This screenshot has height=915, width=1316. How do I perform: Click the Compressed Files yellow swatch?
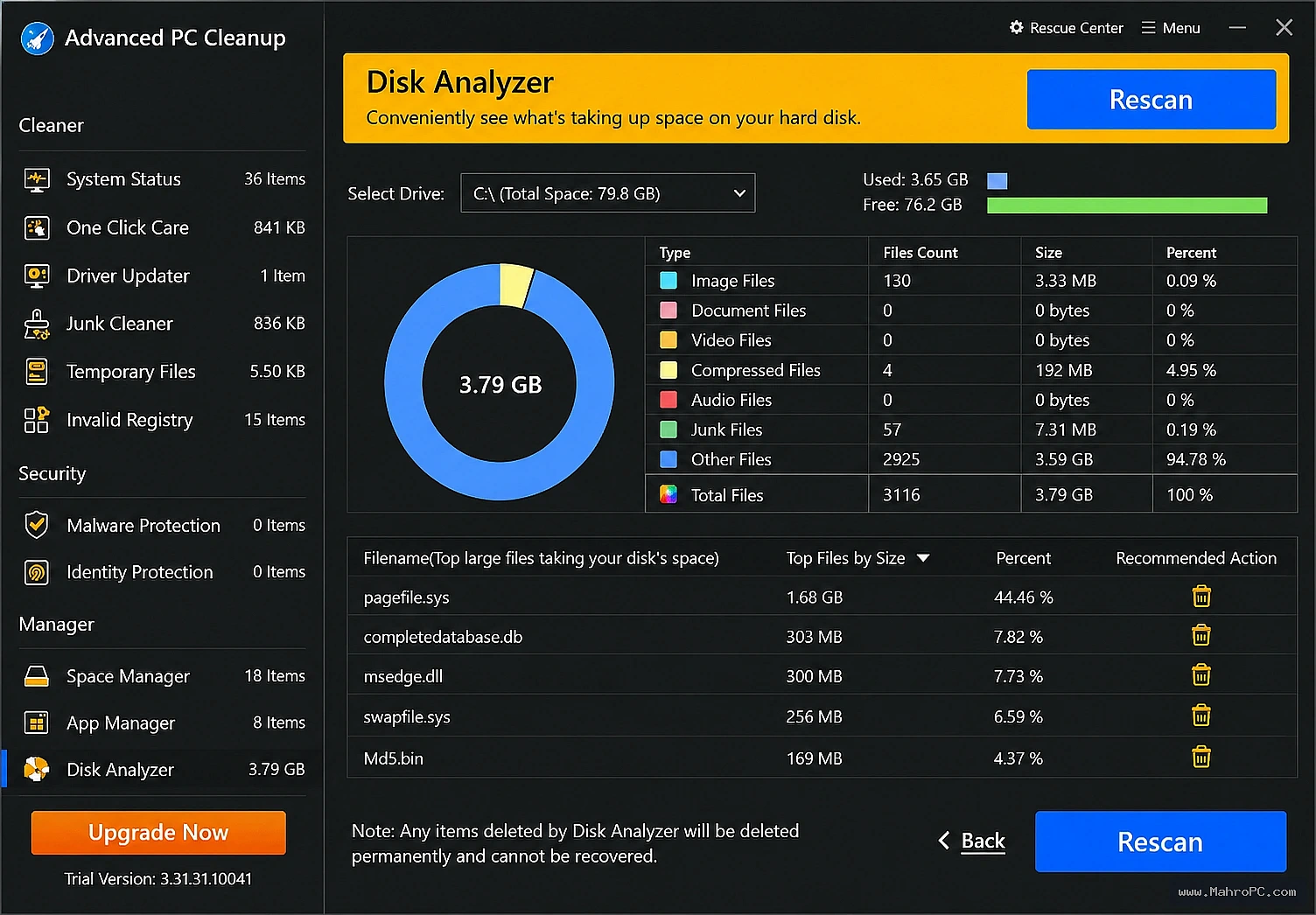tap(668, 370)
